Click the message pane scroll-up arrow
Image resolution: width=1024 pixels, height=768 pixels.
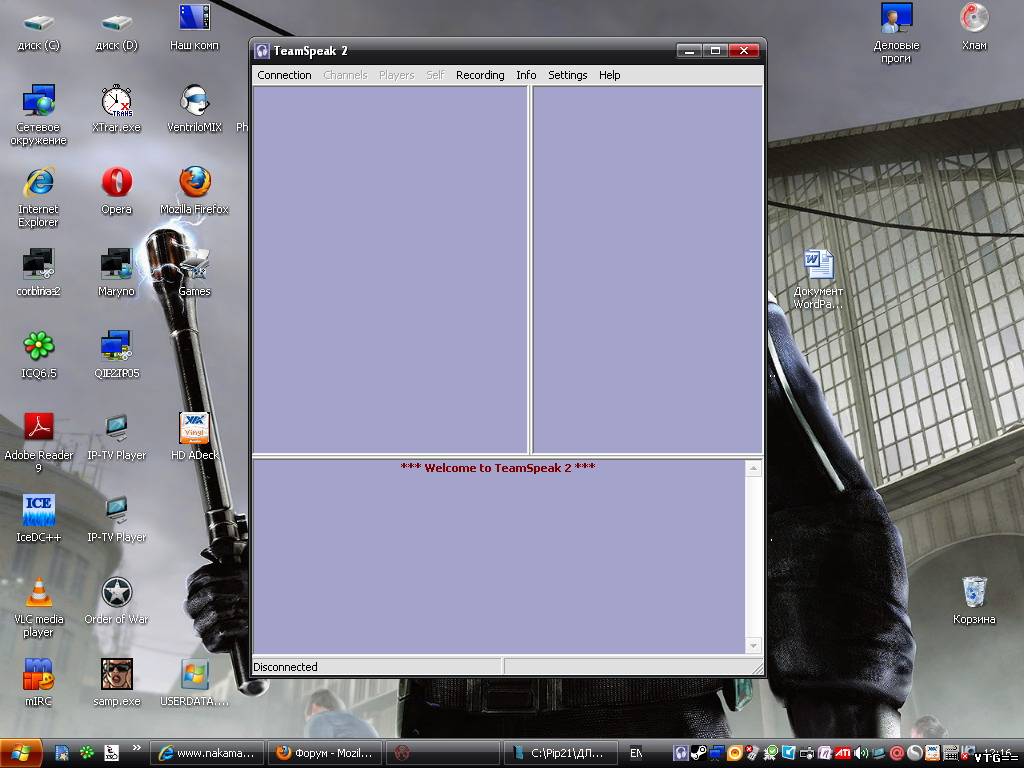coord(753,468)
